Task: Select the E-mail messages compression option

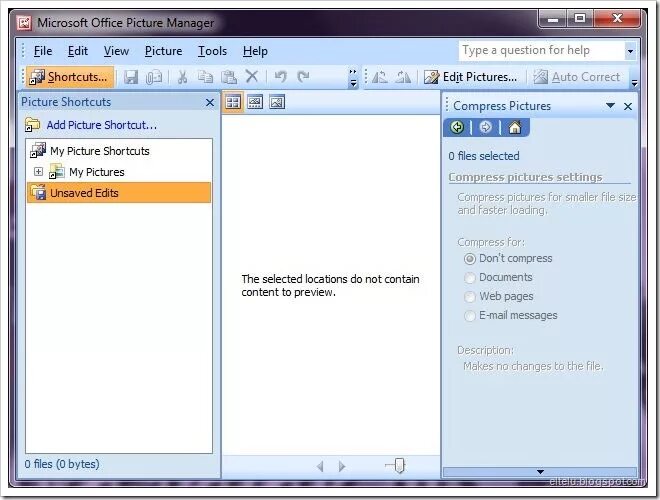Action: click(469, 315)
